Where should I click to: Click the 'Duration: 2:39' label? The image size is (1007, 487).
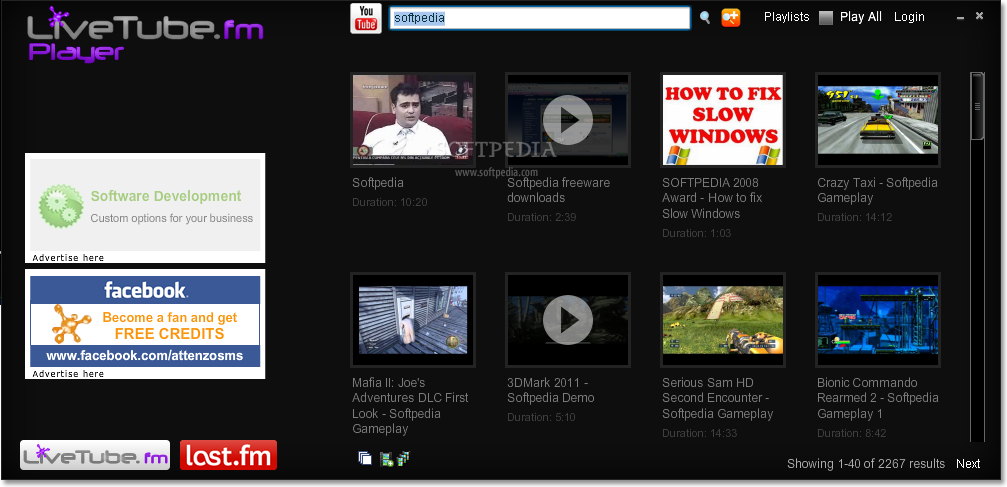coord(541,218)
